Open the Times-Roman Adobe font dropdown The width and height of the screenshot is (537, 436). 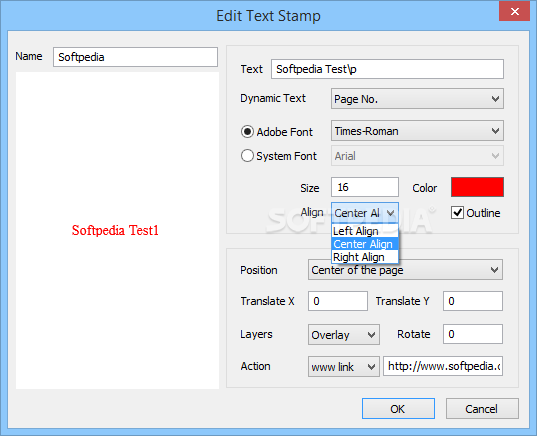[417, 130]
